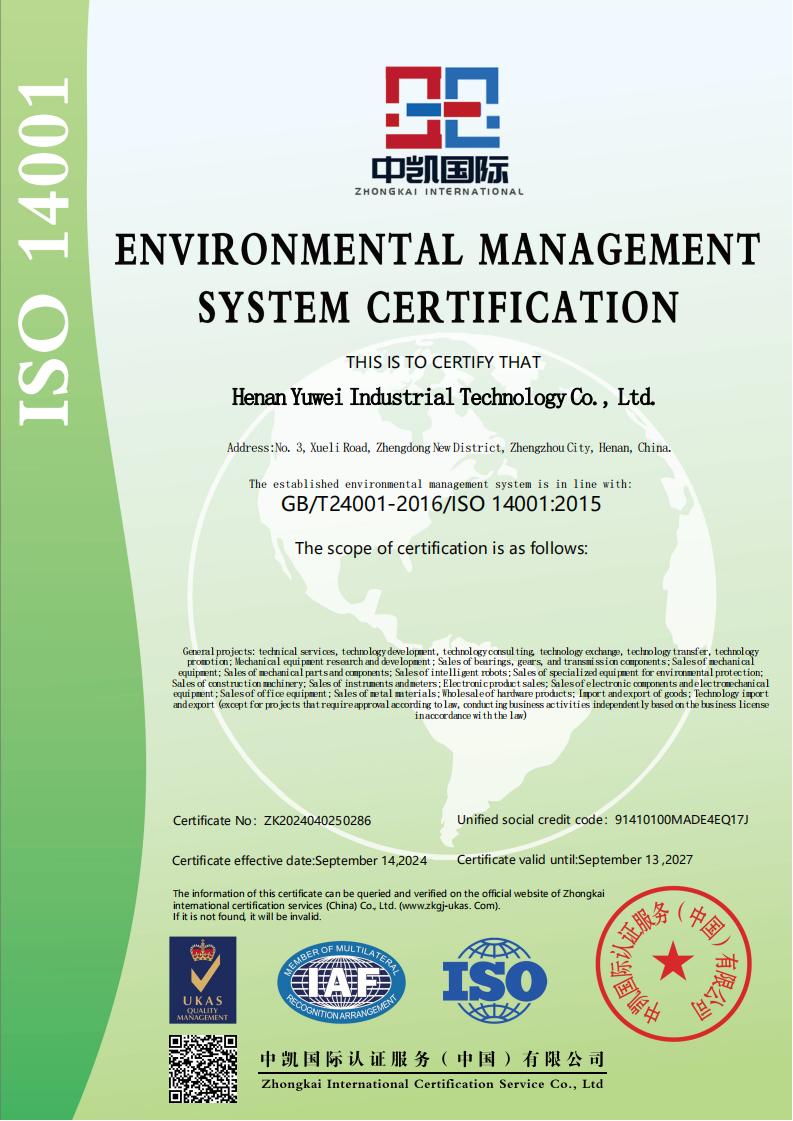The image size is (793, 1121).
Task: Click 'If it is not found, it will be invalid'
Action: (247, 917)
